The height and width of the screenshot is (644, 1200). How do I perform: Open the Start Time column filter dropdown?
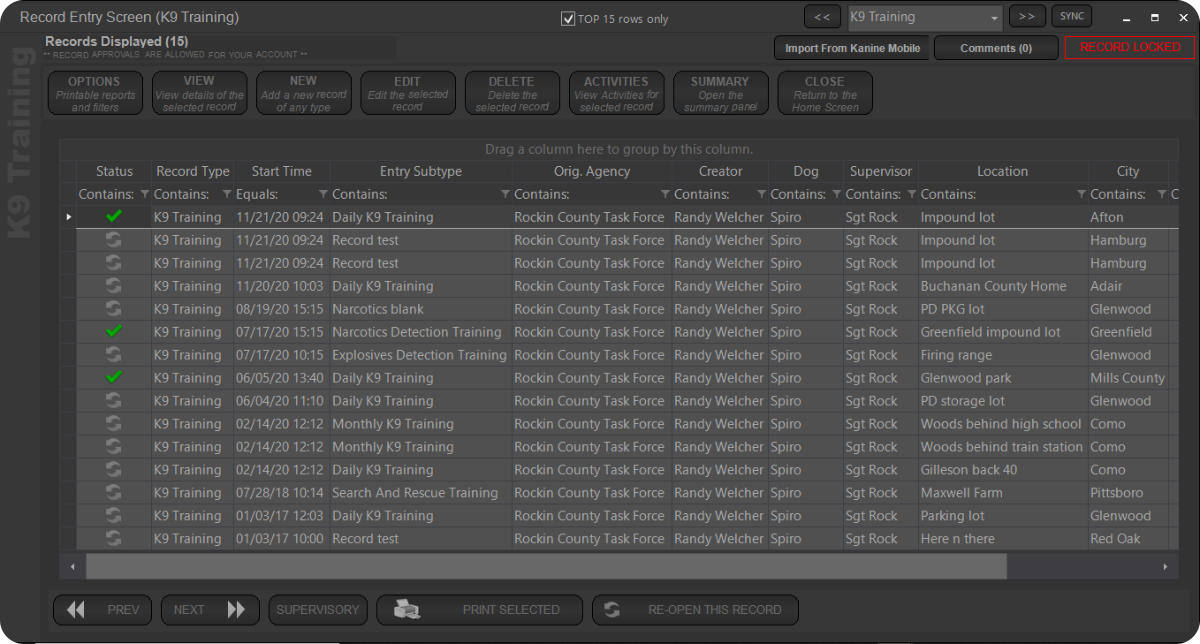tap(323, 194)
